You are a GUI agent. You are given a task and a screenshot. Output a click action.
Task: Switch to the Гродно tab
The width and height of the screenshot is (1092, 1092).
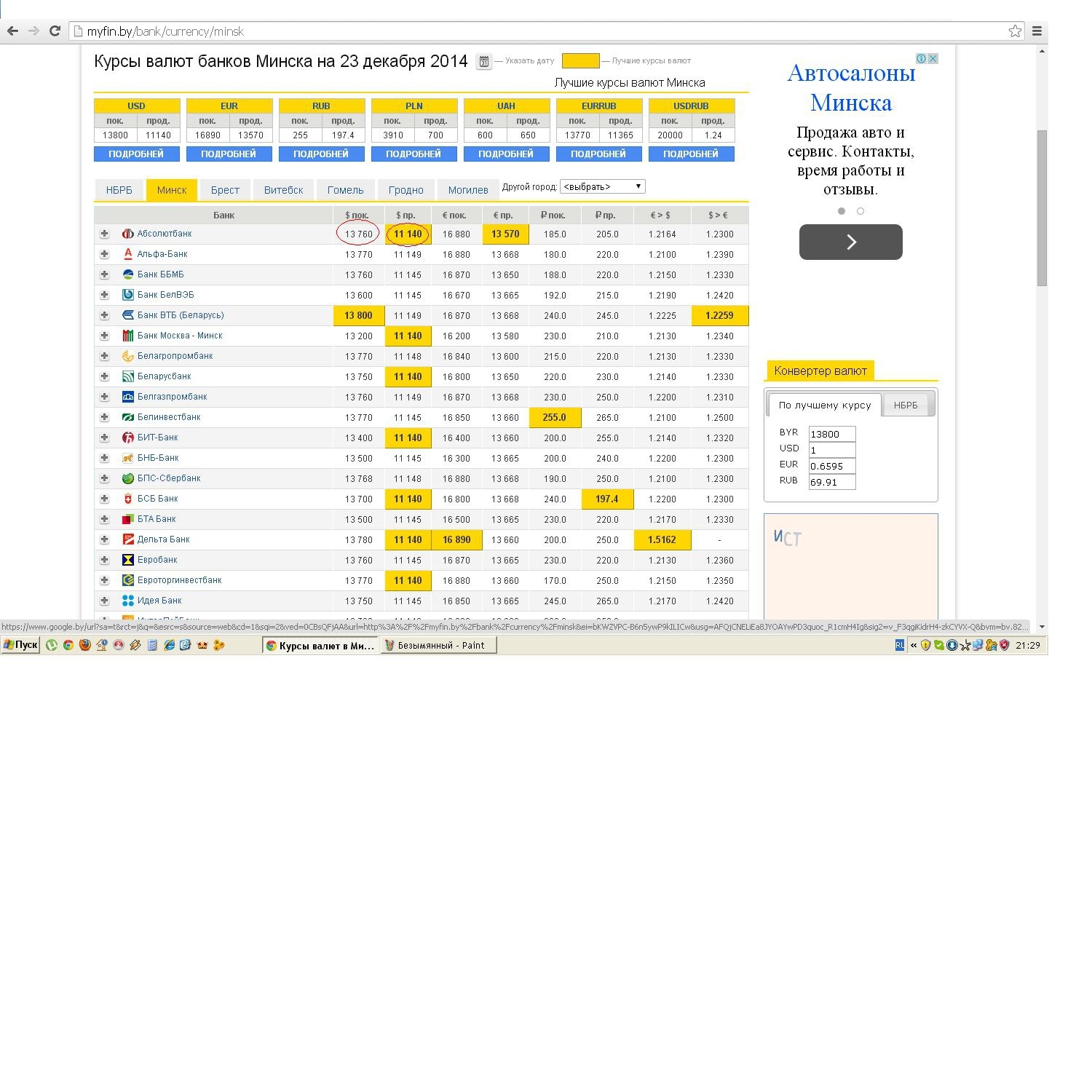pyautogui.click(x=405, y=190)
